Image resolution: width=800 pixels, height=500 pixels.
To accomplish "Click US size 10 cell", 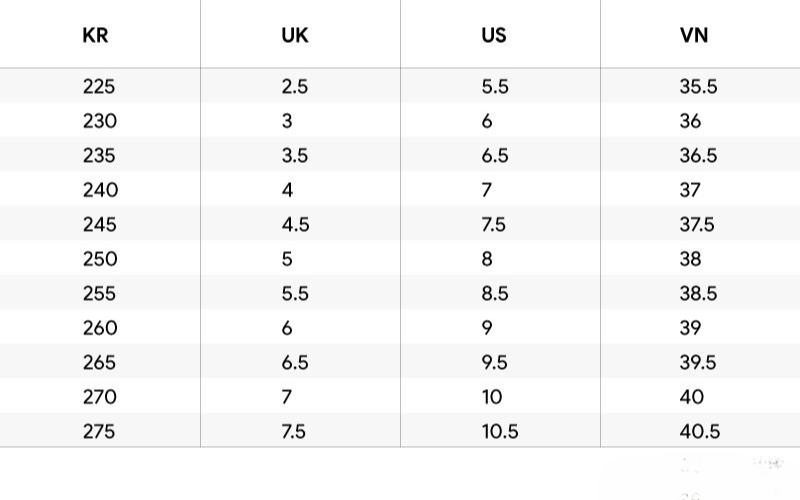I will [x=492, y=396].
